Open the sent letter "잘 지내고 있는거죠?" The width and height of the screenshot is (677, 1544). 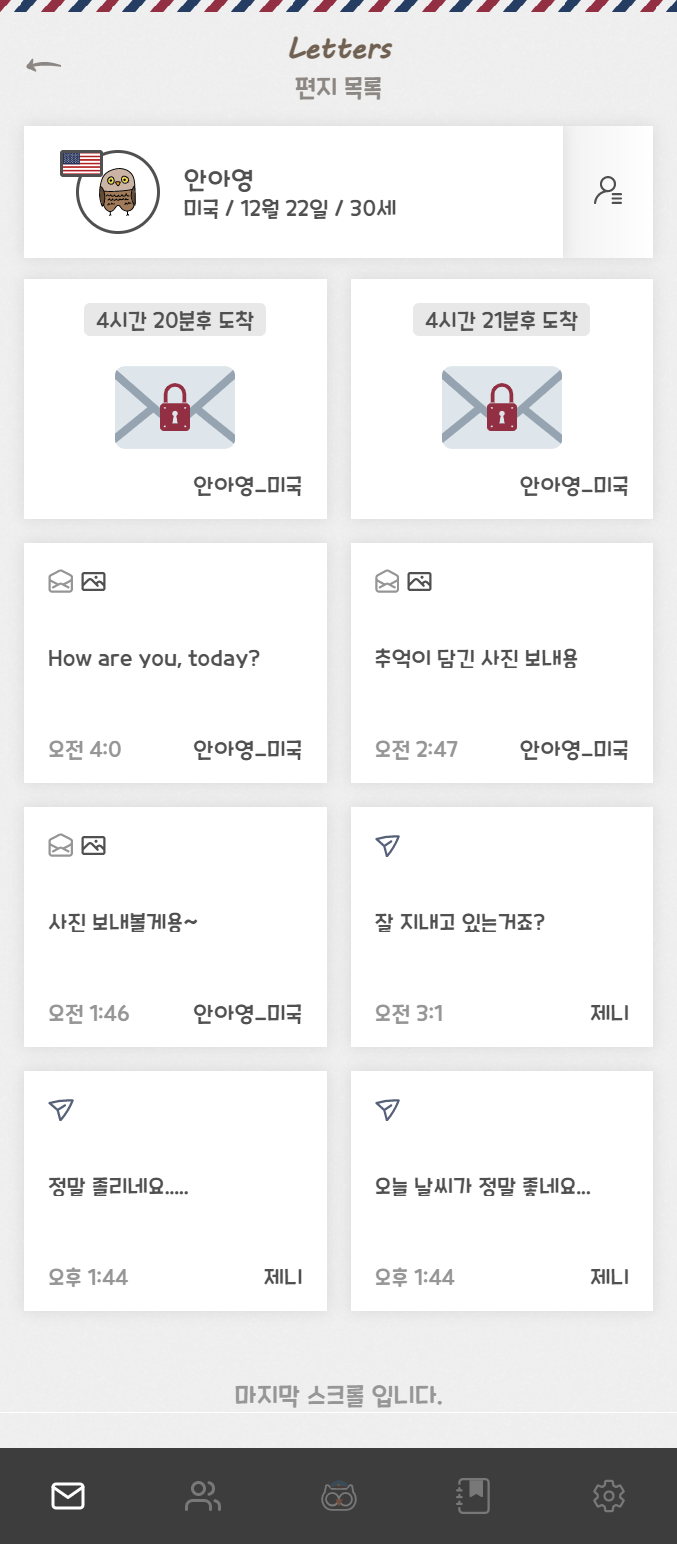[502, 926]
